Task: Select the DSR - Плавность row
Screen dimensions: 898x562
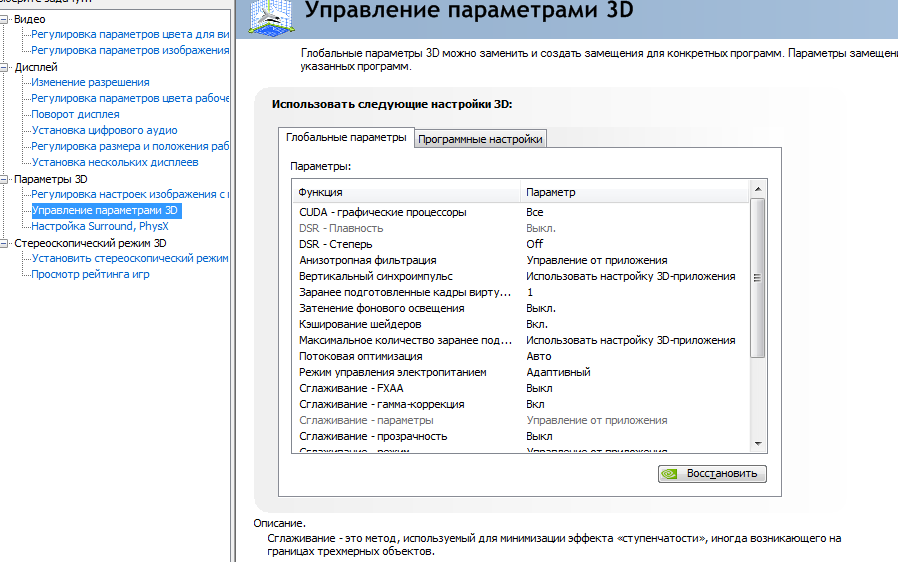Action: [x=521, y=229]
